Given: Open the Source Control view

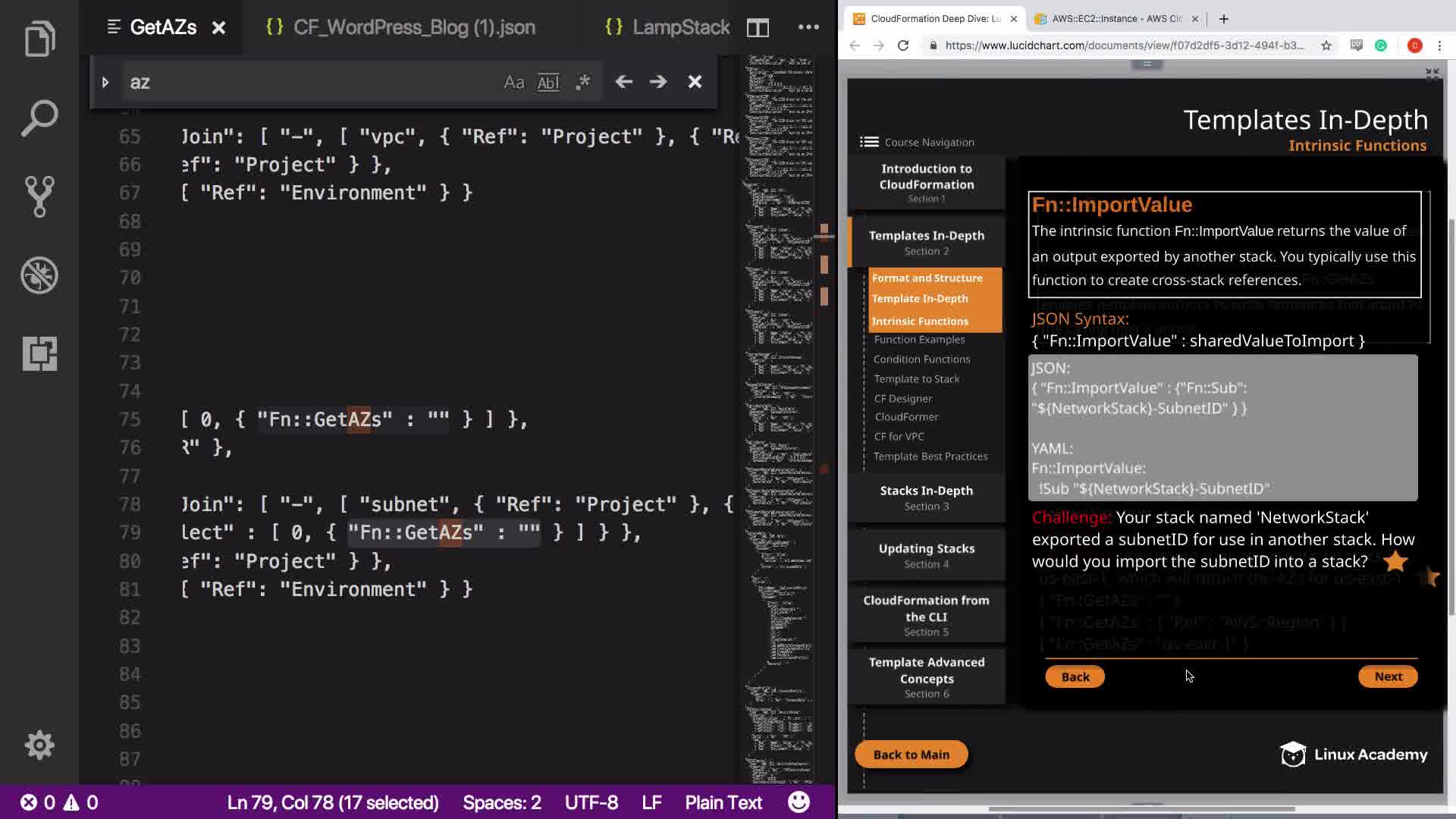Looking at the screenshot, I should tap(39, 196).
